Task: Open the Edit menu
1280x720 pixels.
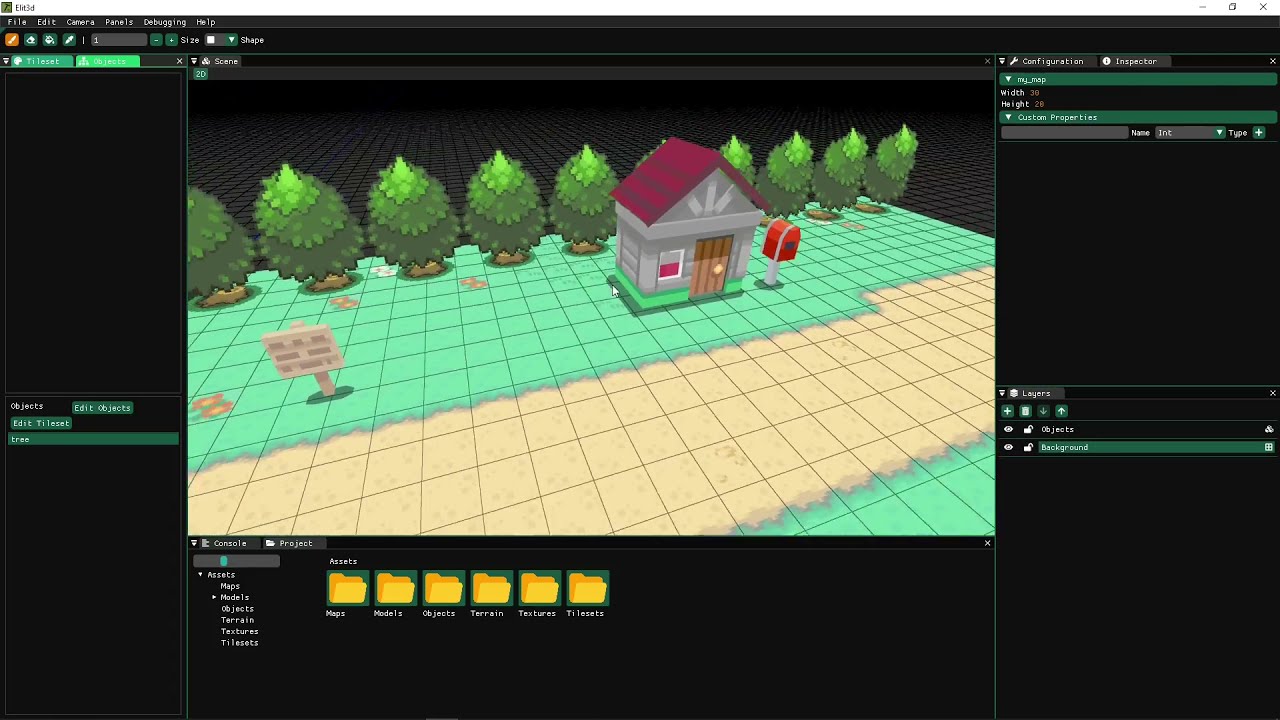Action: (46, 22)
